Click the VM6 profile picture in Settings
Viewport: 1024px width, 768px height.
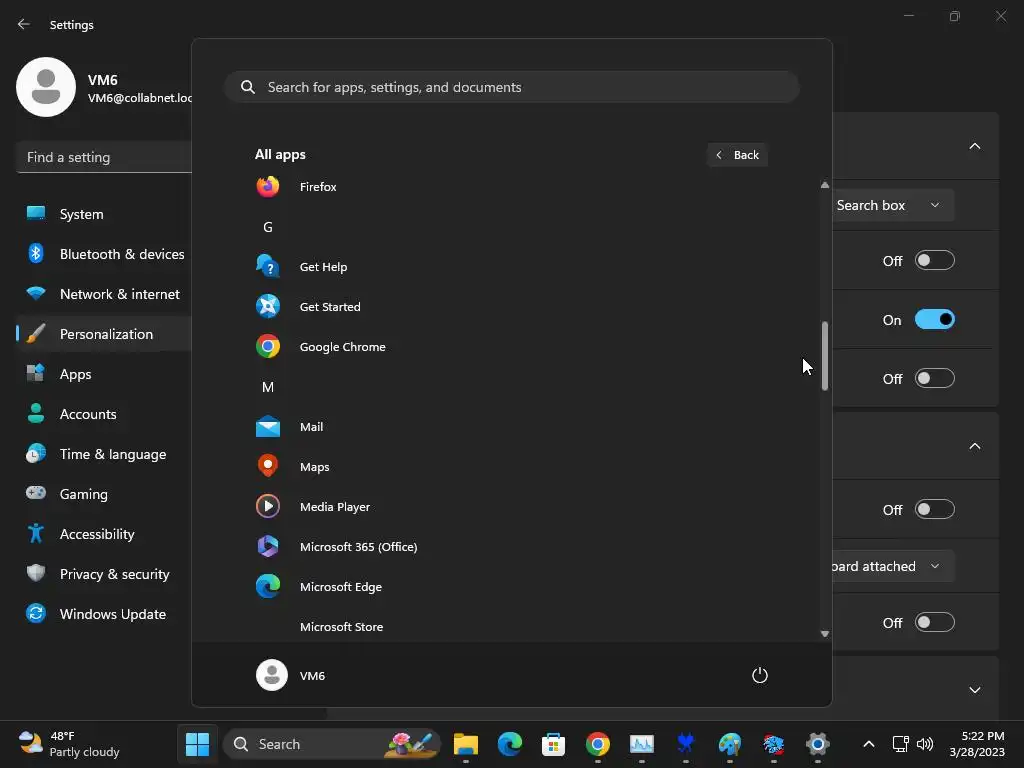(46, 87)
